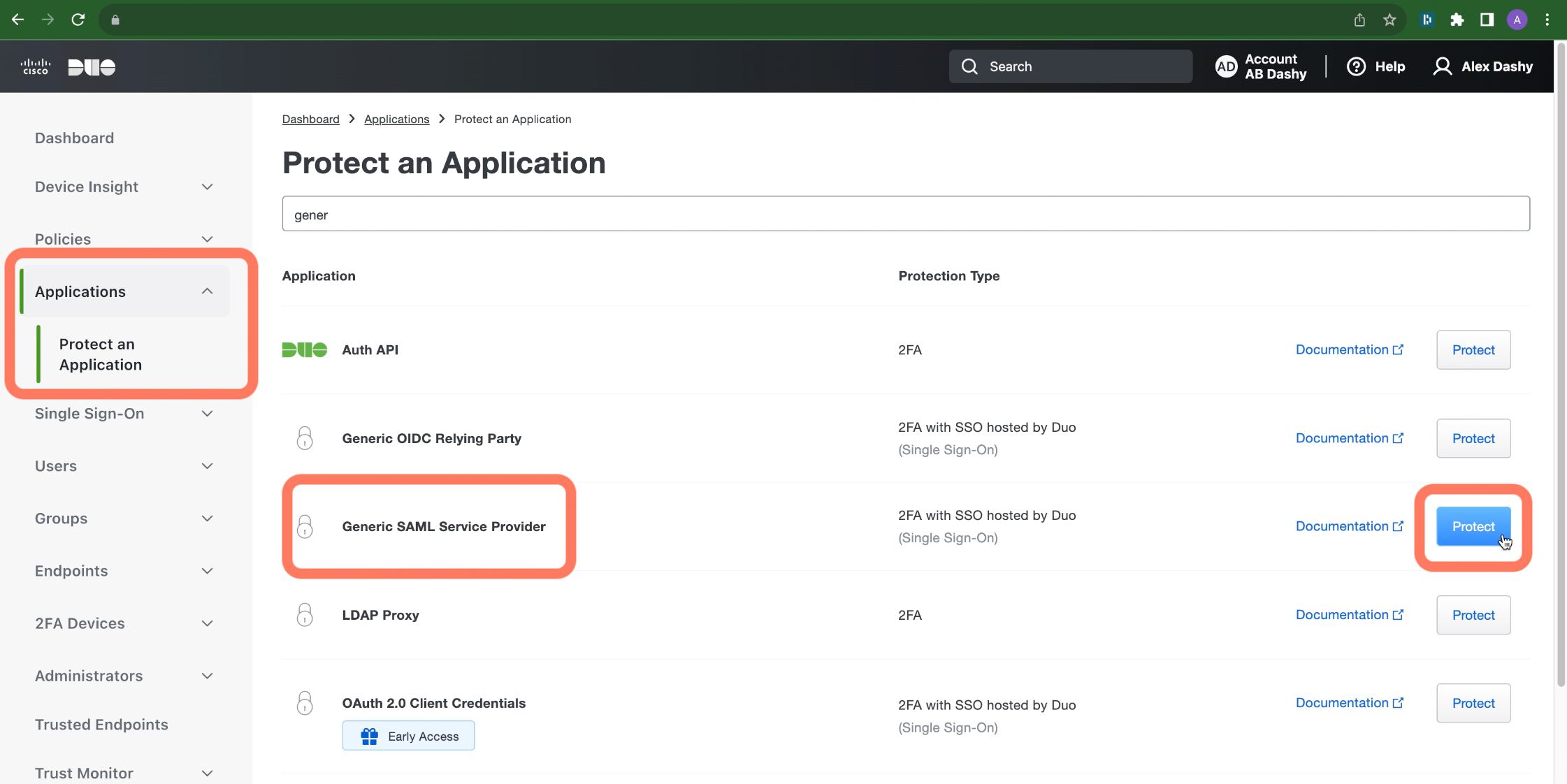Open Trust Monitor in the sidebar
The width and height of the screenshot is (1567, 784).
click(84, 773)
